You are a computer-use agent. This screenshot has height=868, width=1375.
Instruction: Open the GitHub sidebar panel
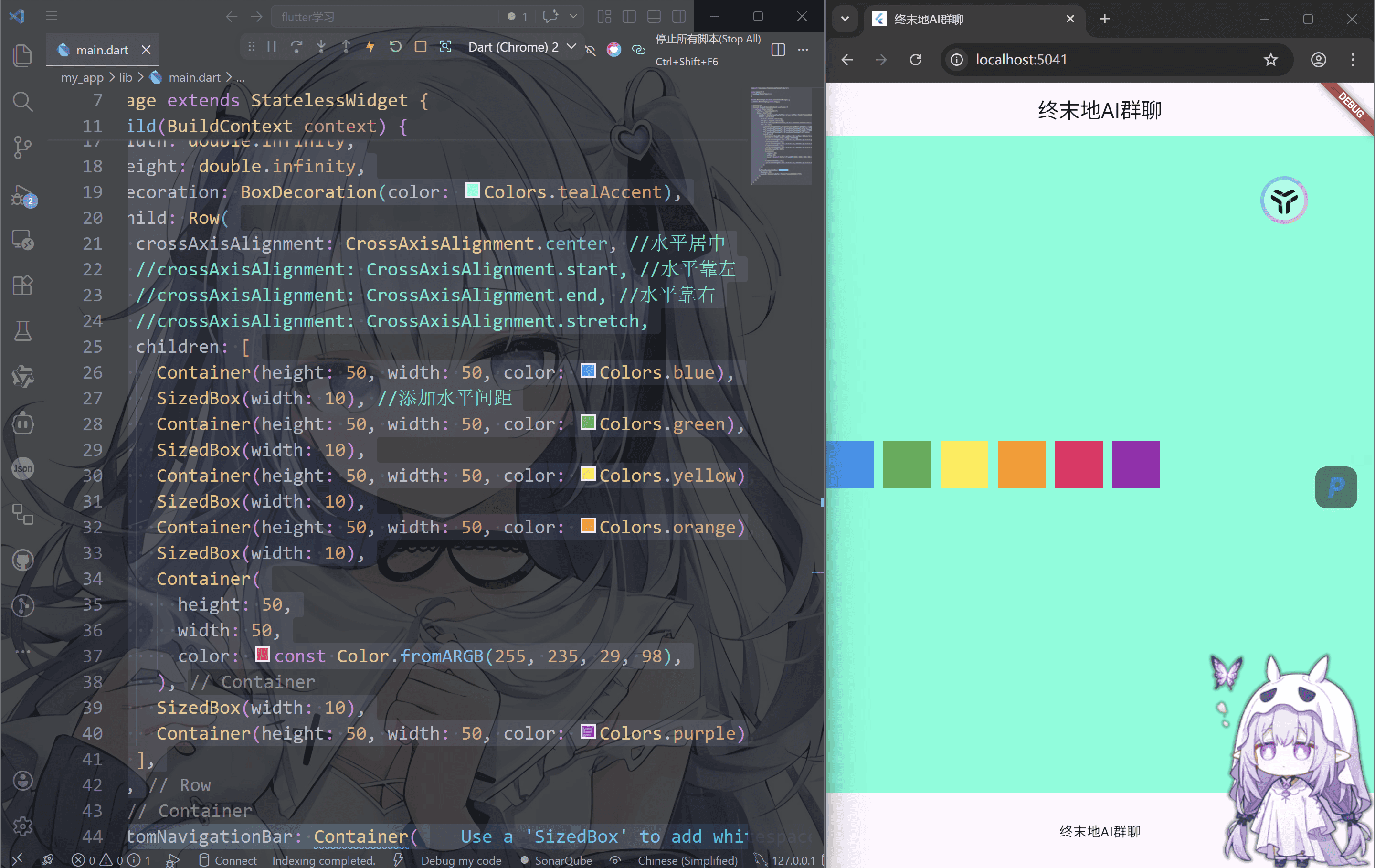(22, 560)
